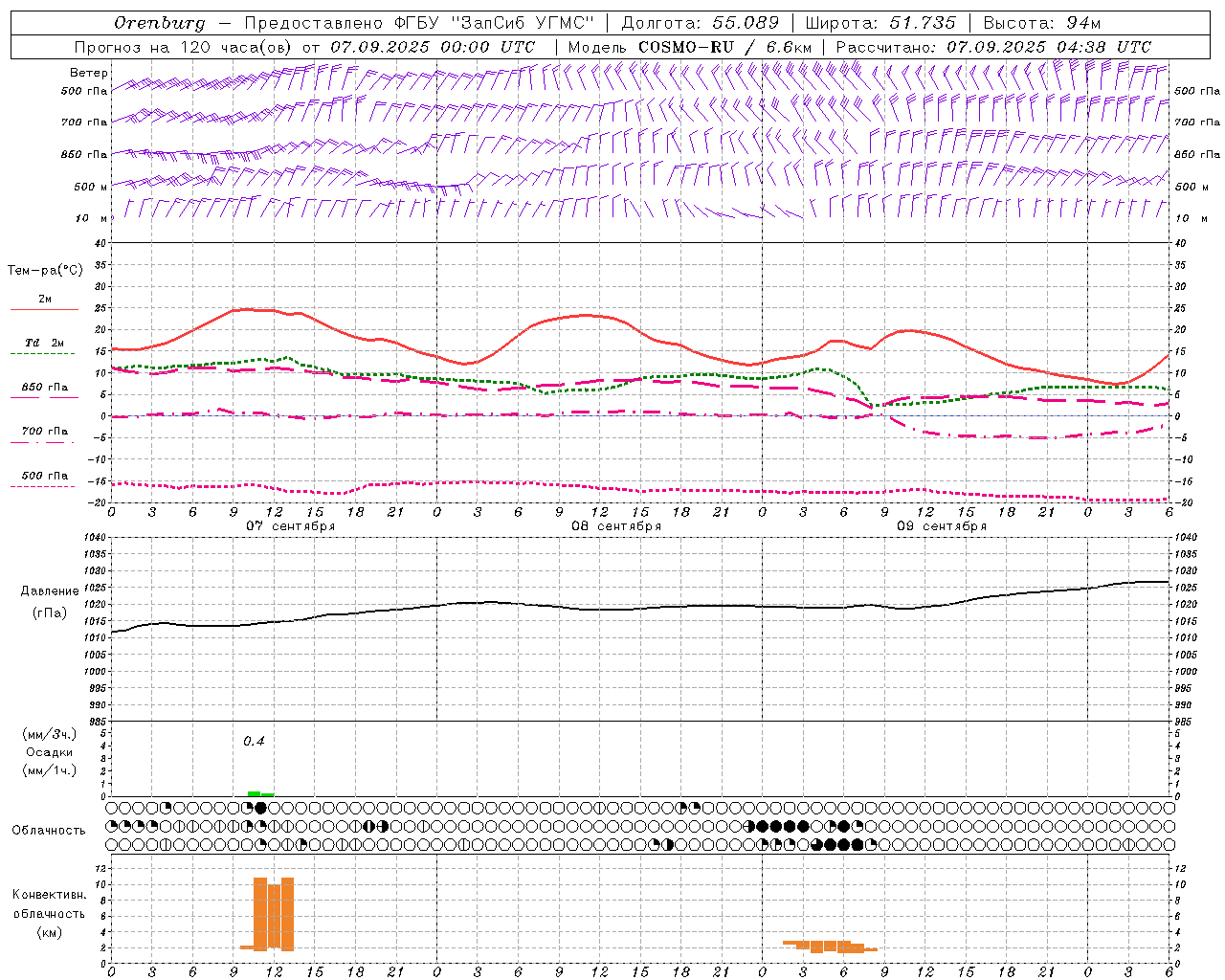Click the 'Модель COSMO-RU / 6.6км' model label
The width and height of the screenshot is (1225, 980).
[690, 47]
